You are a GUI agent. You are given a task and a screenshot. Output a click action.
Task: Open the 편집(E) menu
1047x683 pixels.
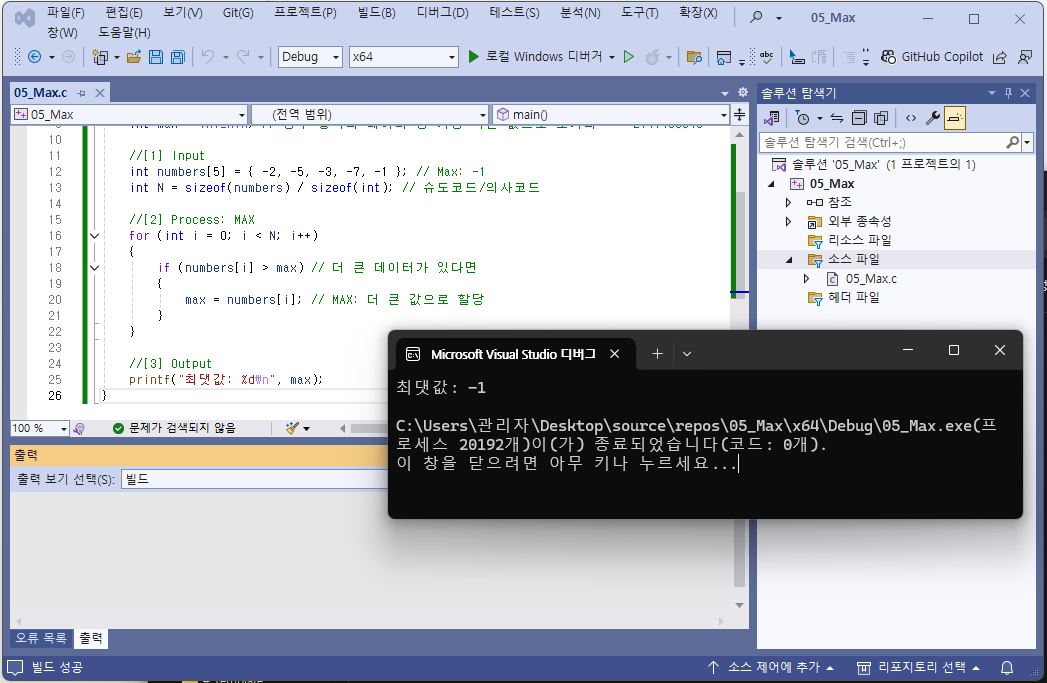[124, 13]
